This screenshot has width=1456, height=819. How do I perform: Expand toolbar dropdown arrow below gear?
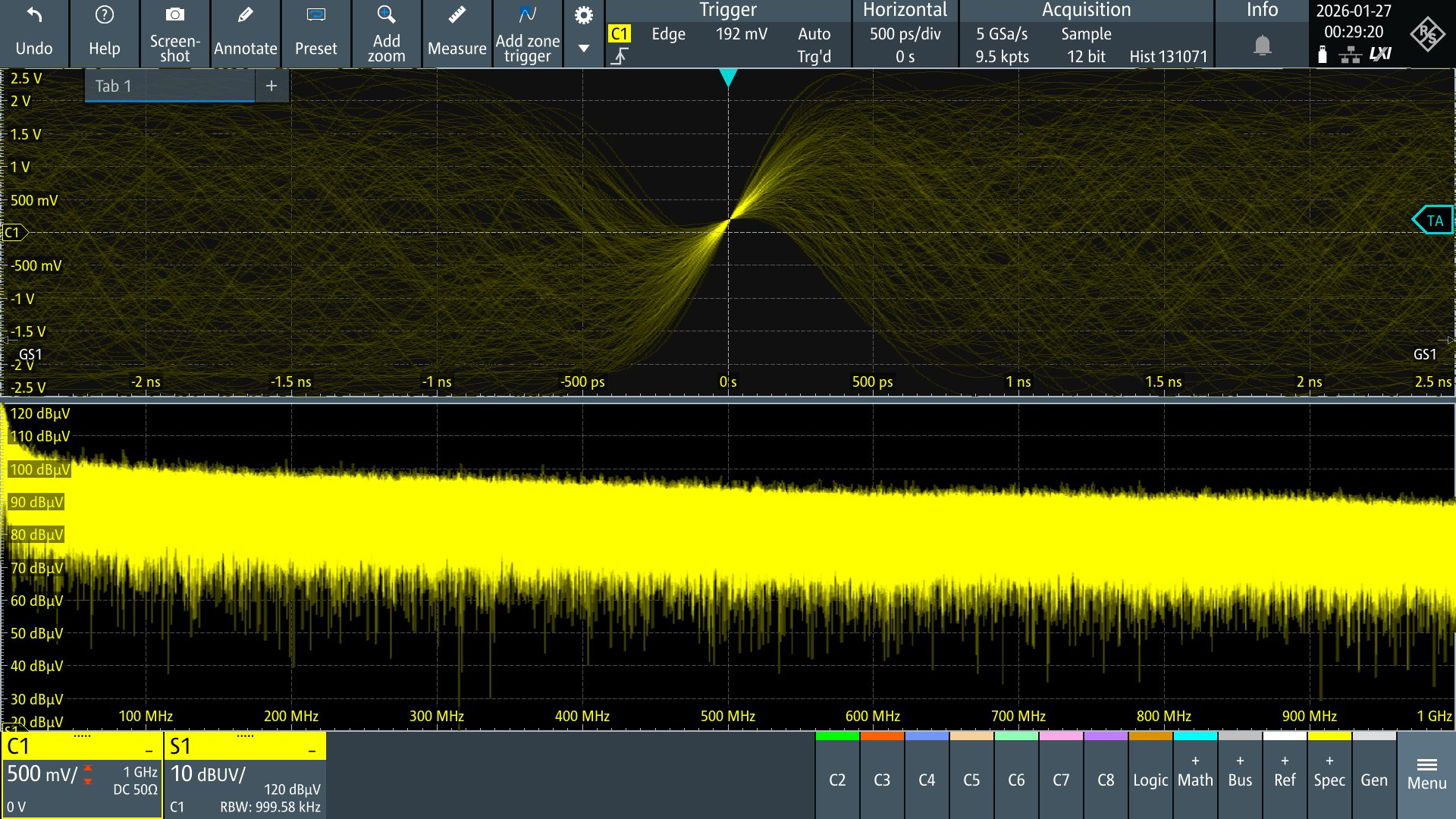pos(583,49)
